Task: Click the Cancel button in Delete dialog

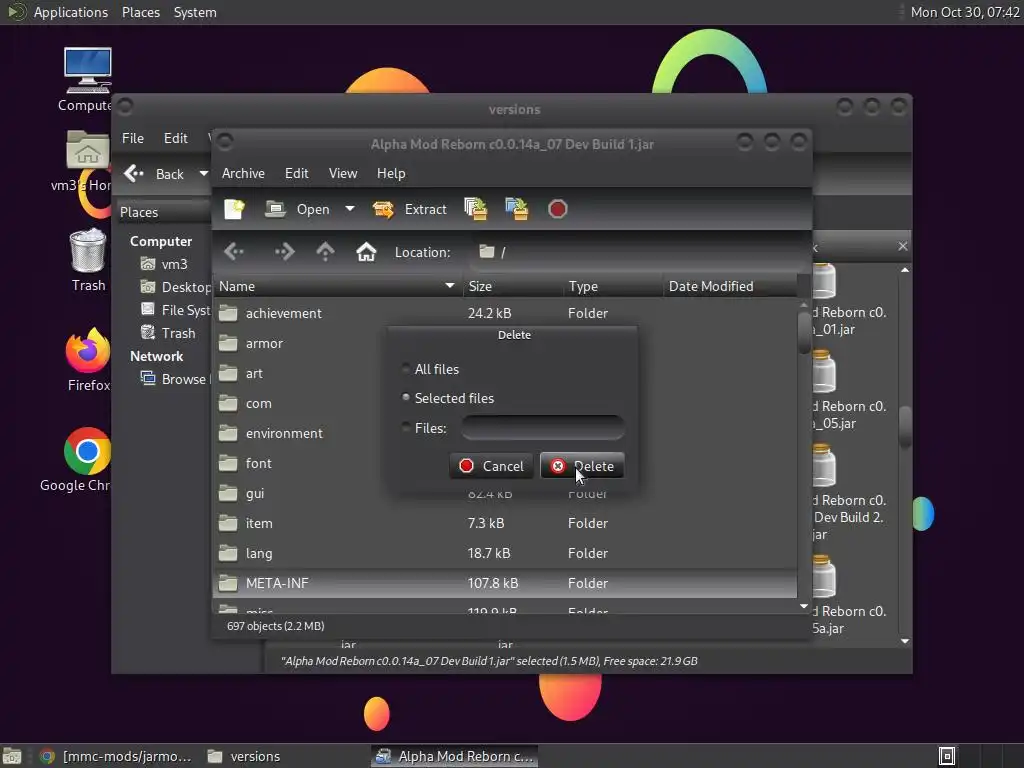Action: tap(491, 466)
